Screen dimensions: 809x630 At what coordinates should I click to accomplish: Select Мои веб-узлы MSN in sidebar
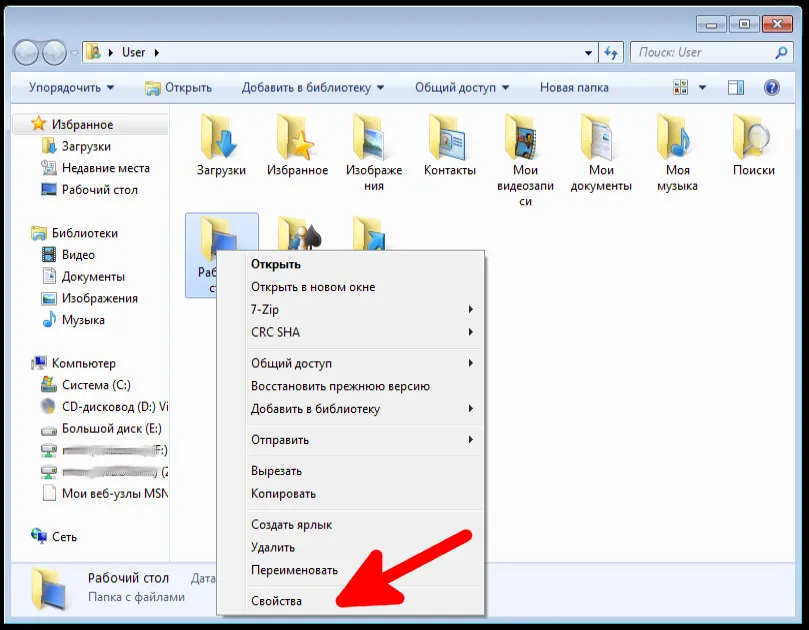coord(104,493)
